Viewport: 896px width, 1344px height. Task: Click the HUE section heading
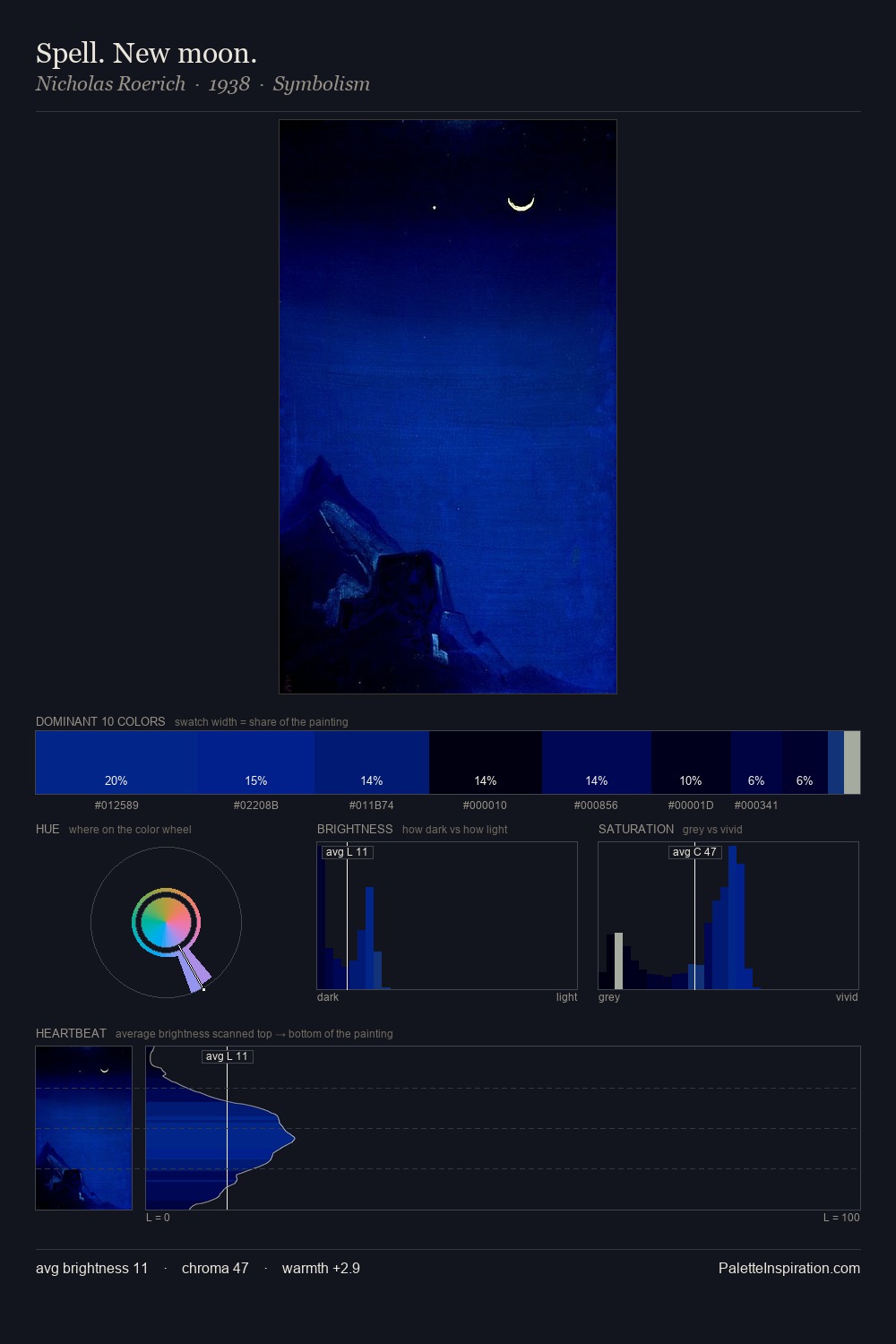click(47, 830)
